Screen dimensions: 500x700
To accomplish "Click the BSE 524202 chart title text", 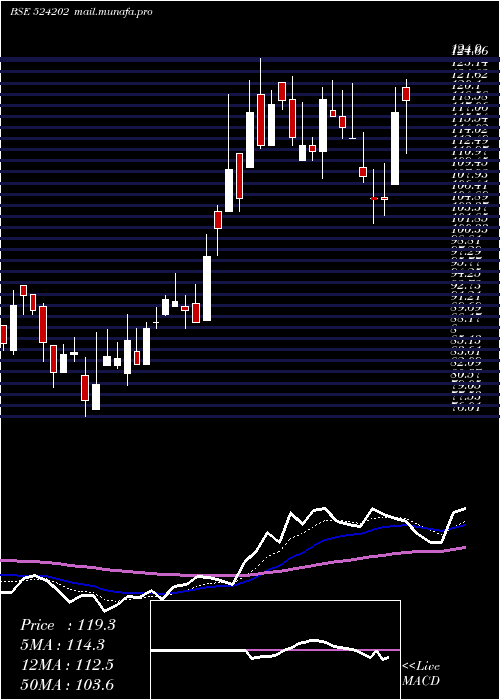I will click(x=39, y=12).
